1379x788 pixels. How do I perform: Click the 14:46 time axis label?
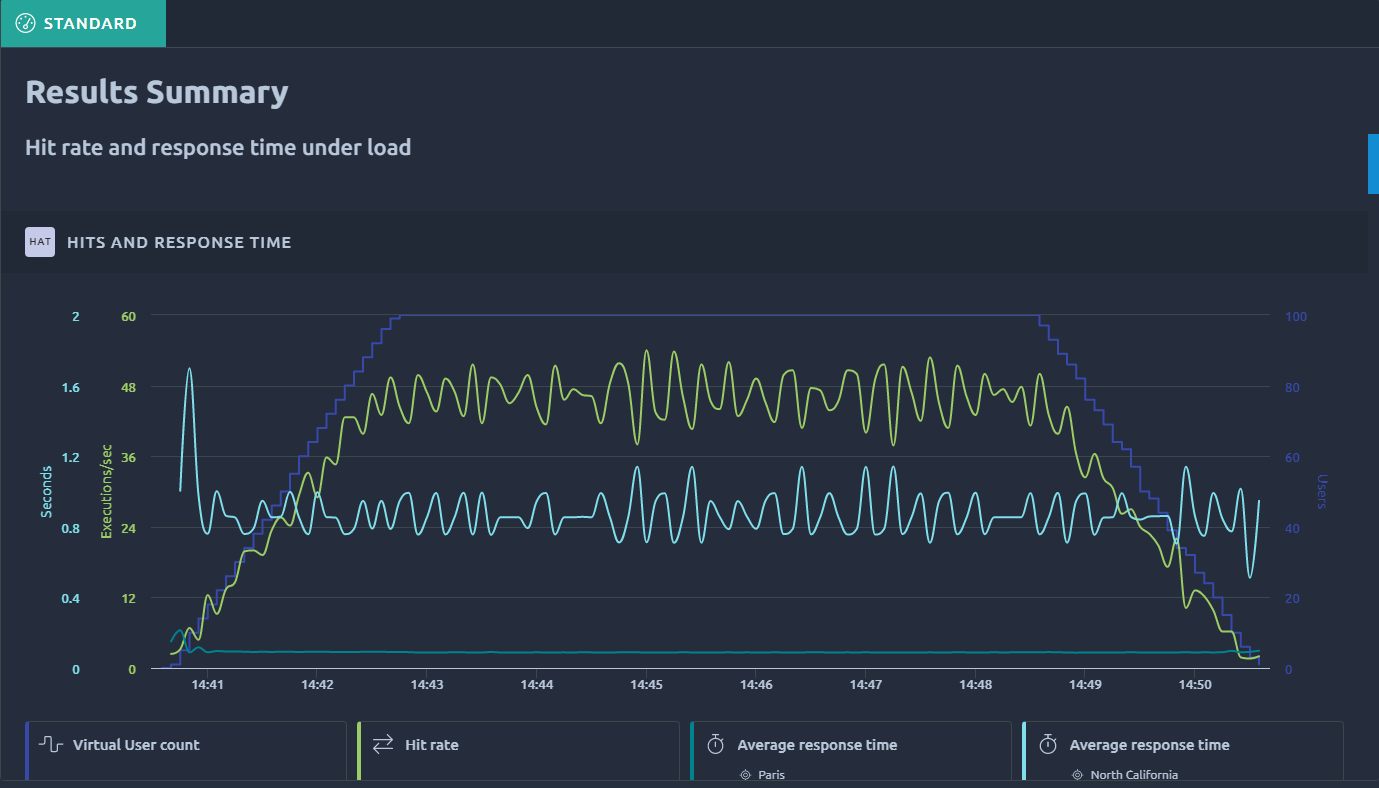pyautogui.click(x=756, y=685)
